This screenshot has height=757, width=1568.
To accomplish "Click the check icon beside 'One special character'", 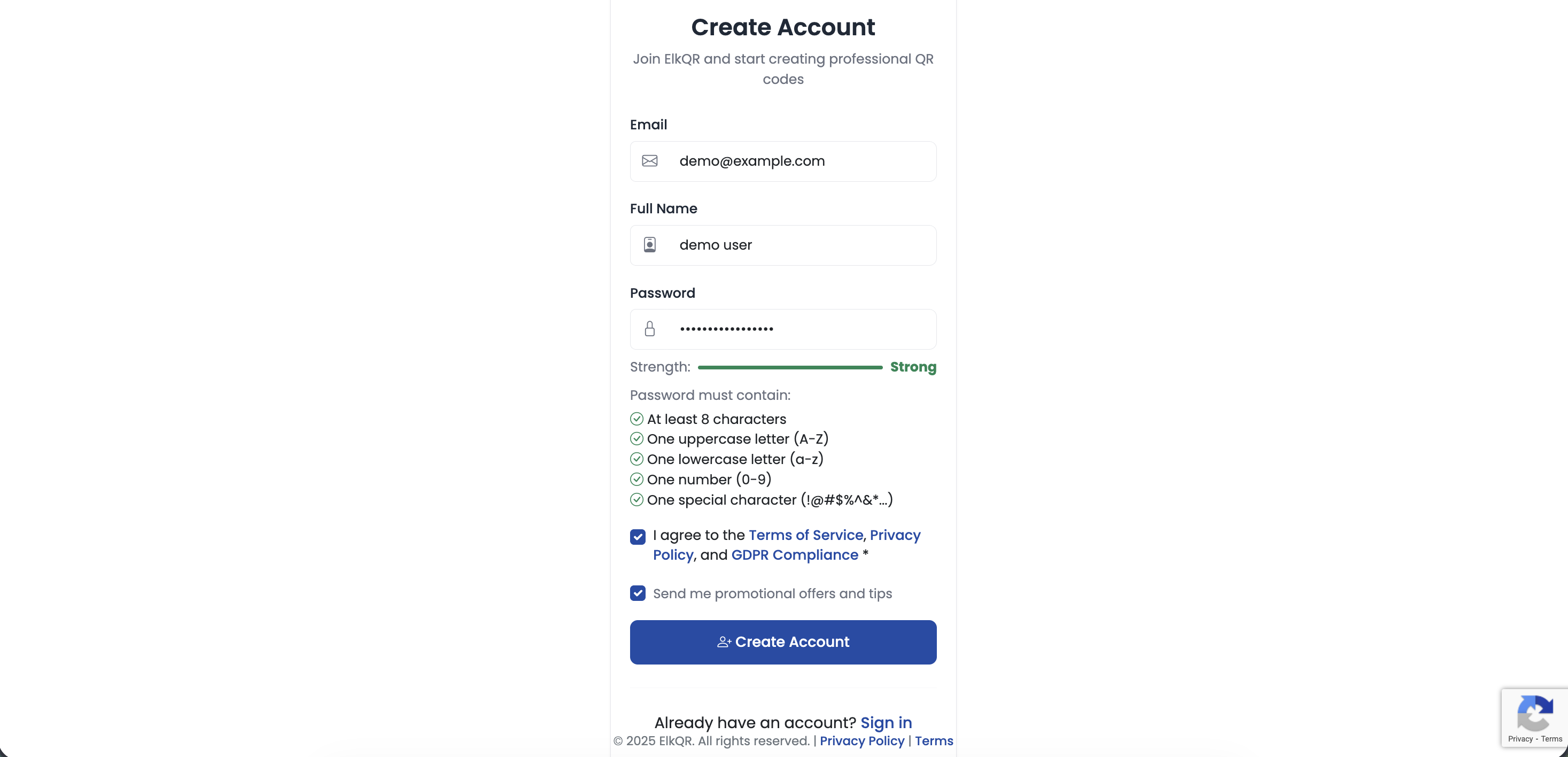I will [638, 499].
